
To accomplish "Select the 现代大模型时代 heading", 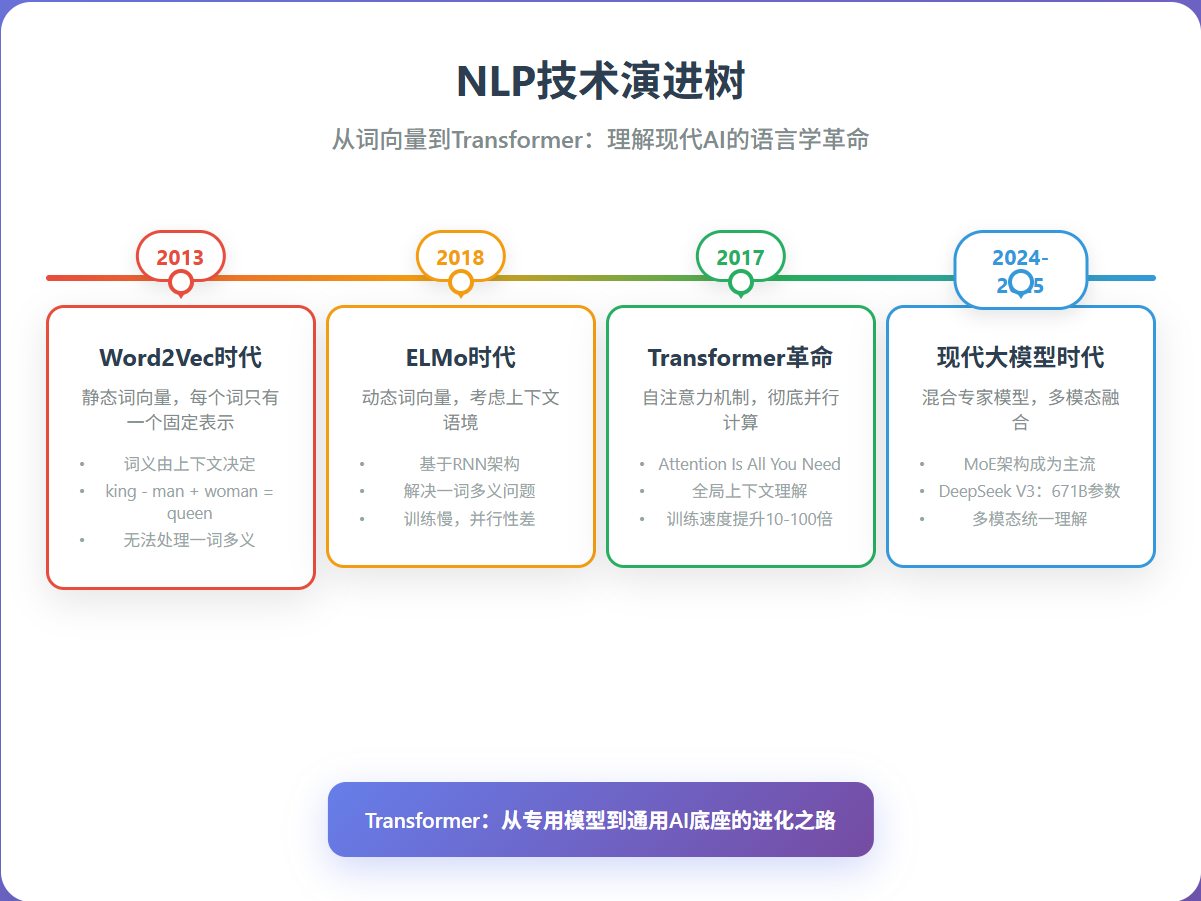I will (1020, 356).
